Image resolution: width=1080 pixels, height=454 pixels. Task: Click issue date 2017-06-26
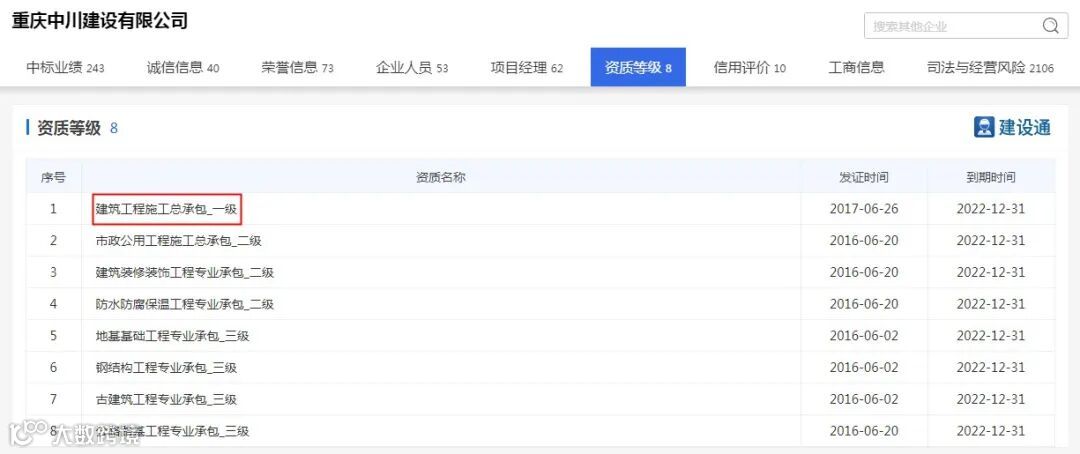click(864, 209)
